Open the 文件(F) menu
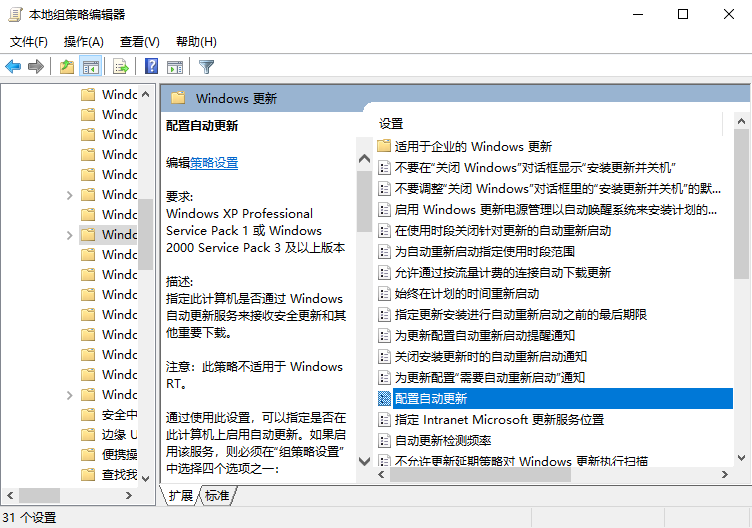This screenshot has height=528, width=752. coord(29,42)
